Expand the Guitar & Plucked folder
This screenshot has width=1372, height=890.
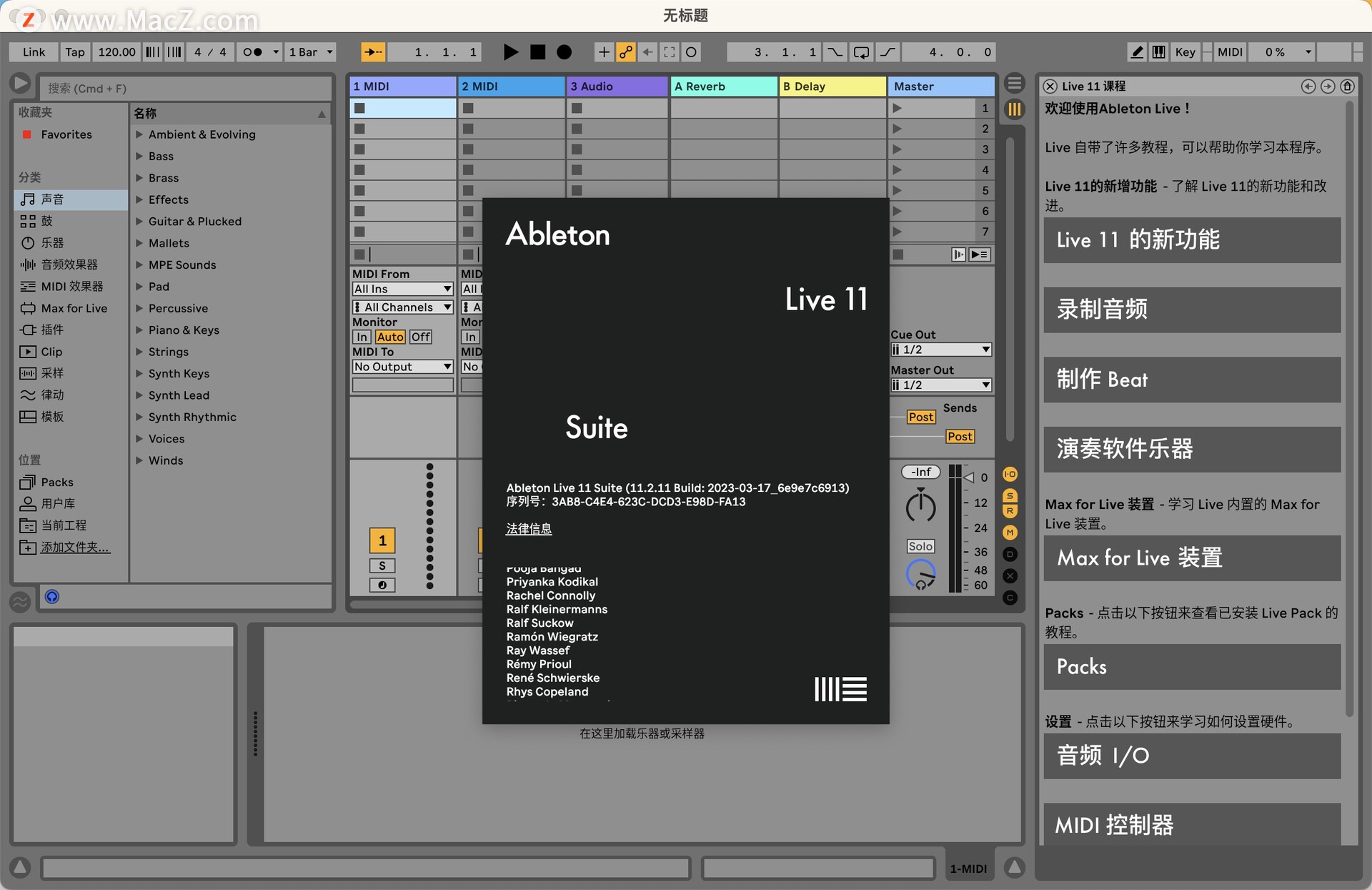[139, 222]
